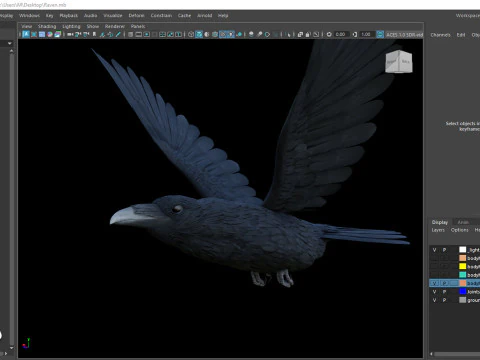The image size is (480, 360).
Task: Click the teal body layer color swatch
Action: click(463, 275)
